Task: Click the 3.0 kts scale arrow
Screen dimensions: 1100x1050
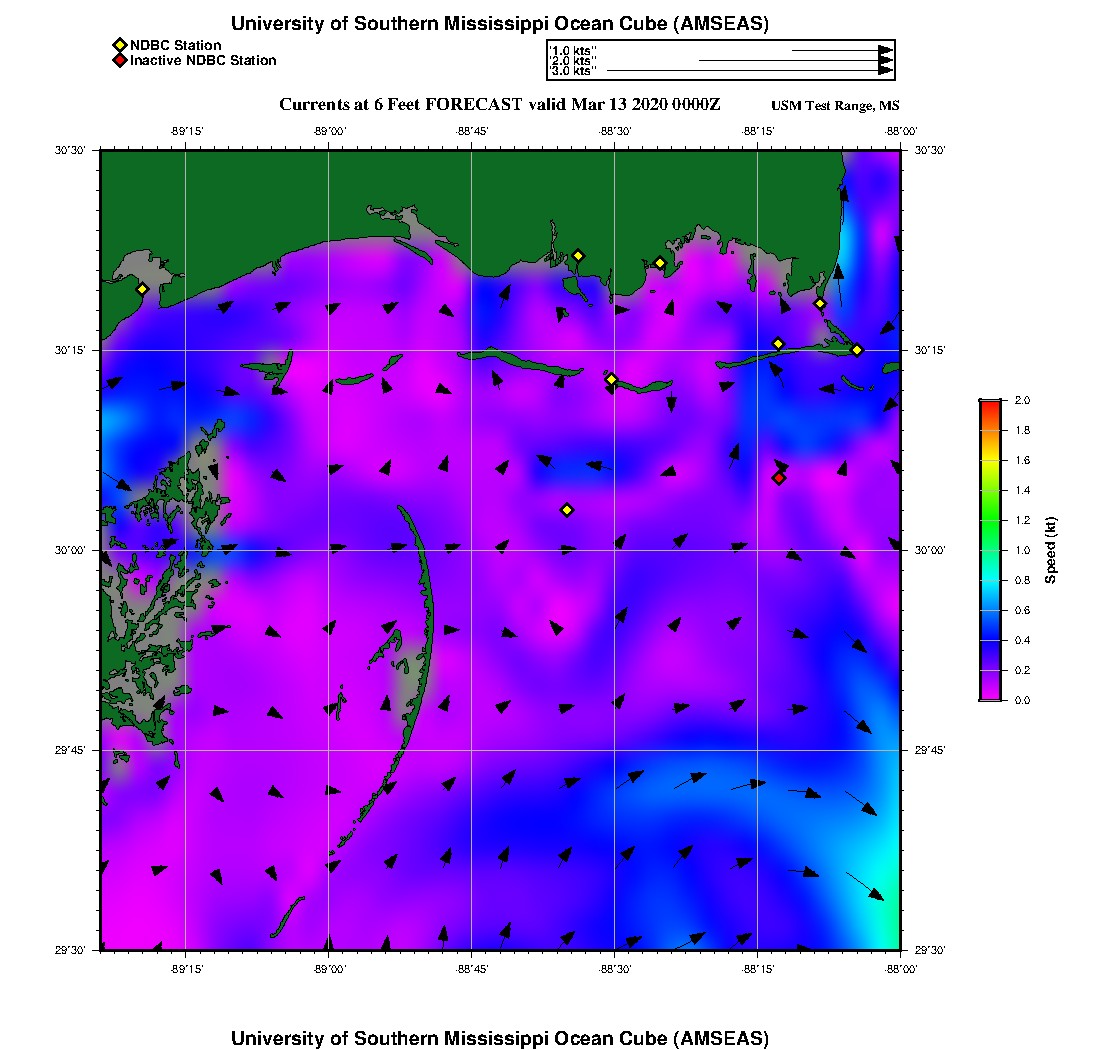Action: click(750, 71)
